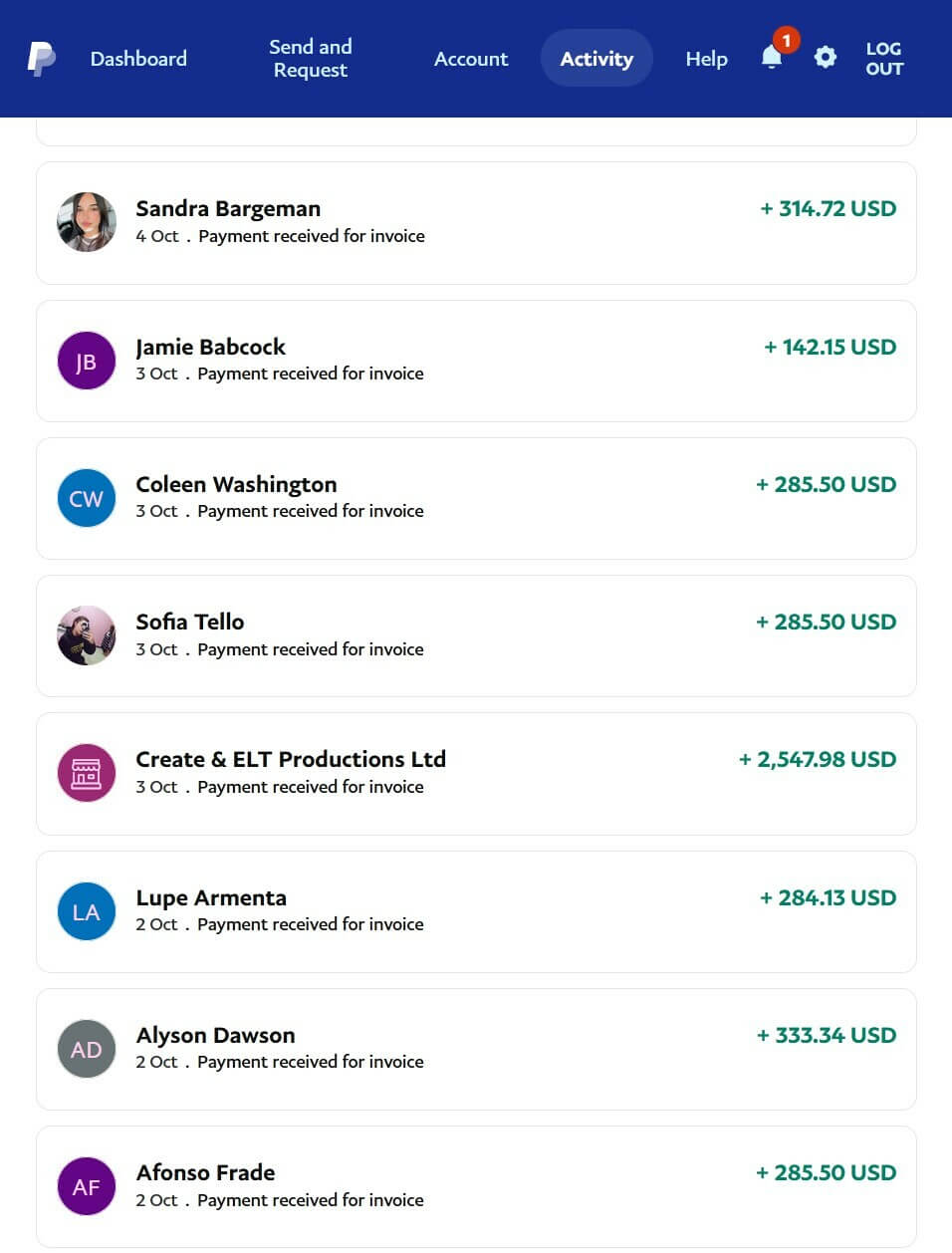Click Coleen Washington's CW avatar
The height and width of the screenshot is (1253, 952).
(87, 498)
